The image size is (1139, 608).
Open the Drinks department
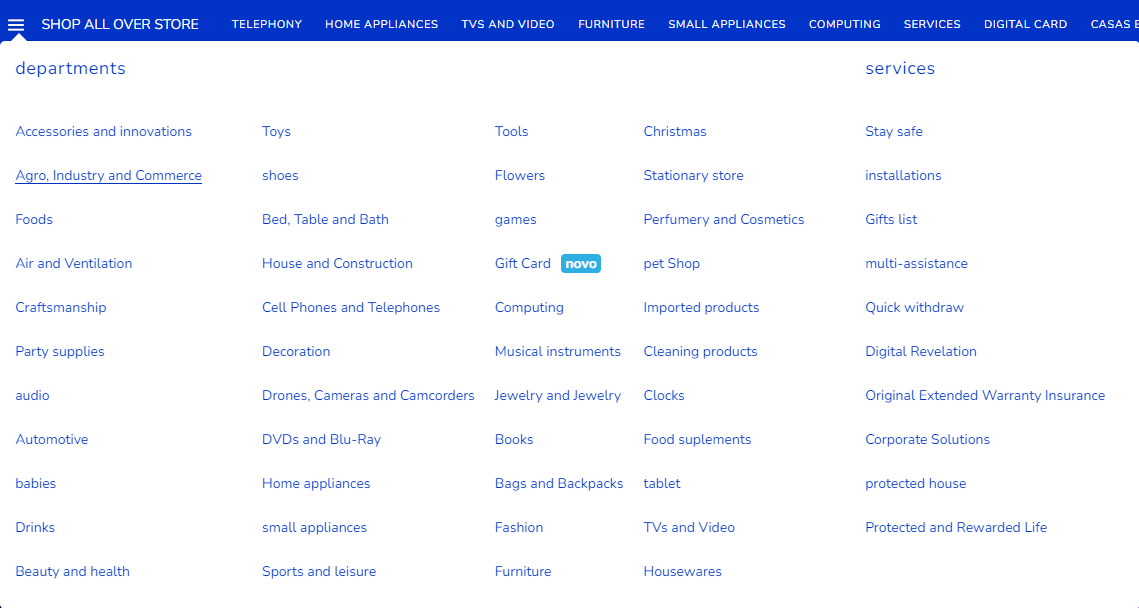[x=36, y=527]
